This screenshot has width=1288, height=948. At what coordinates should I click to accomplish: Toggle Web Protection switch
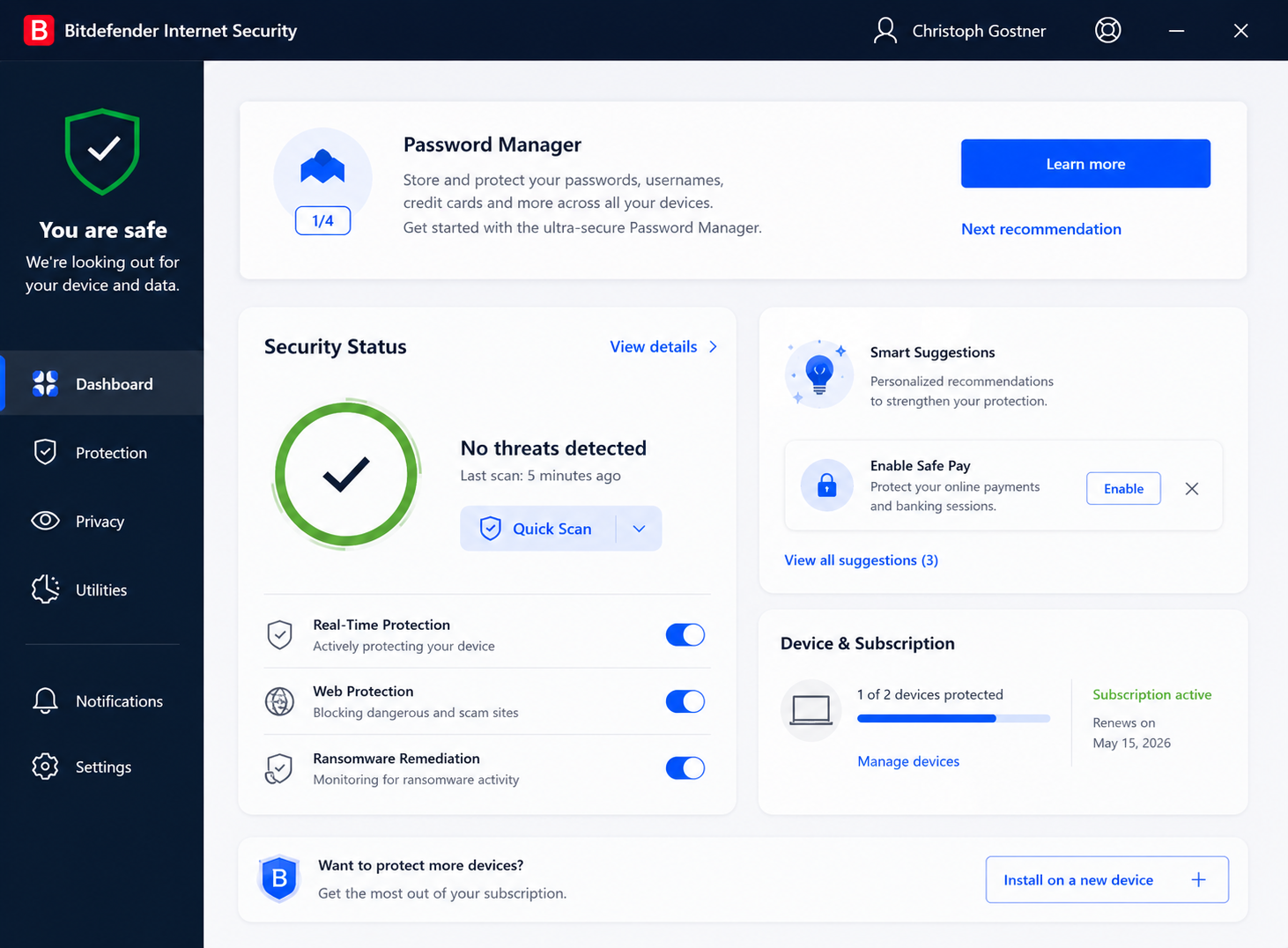(x=685, y=701)
